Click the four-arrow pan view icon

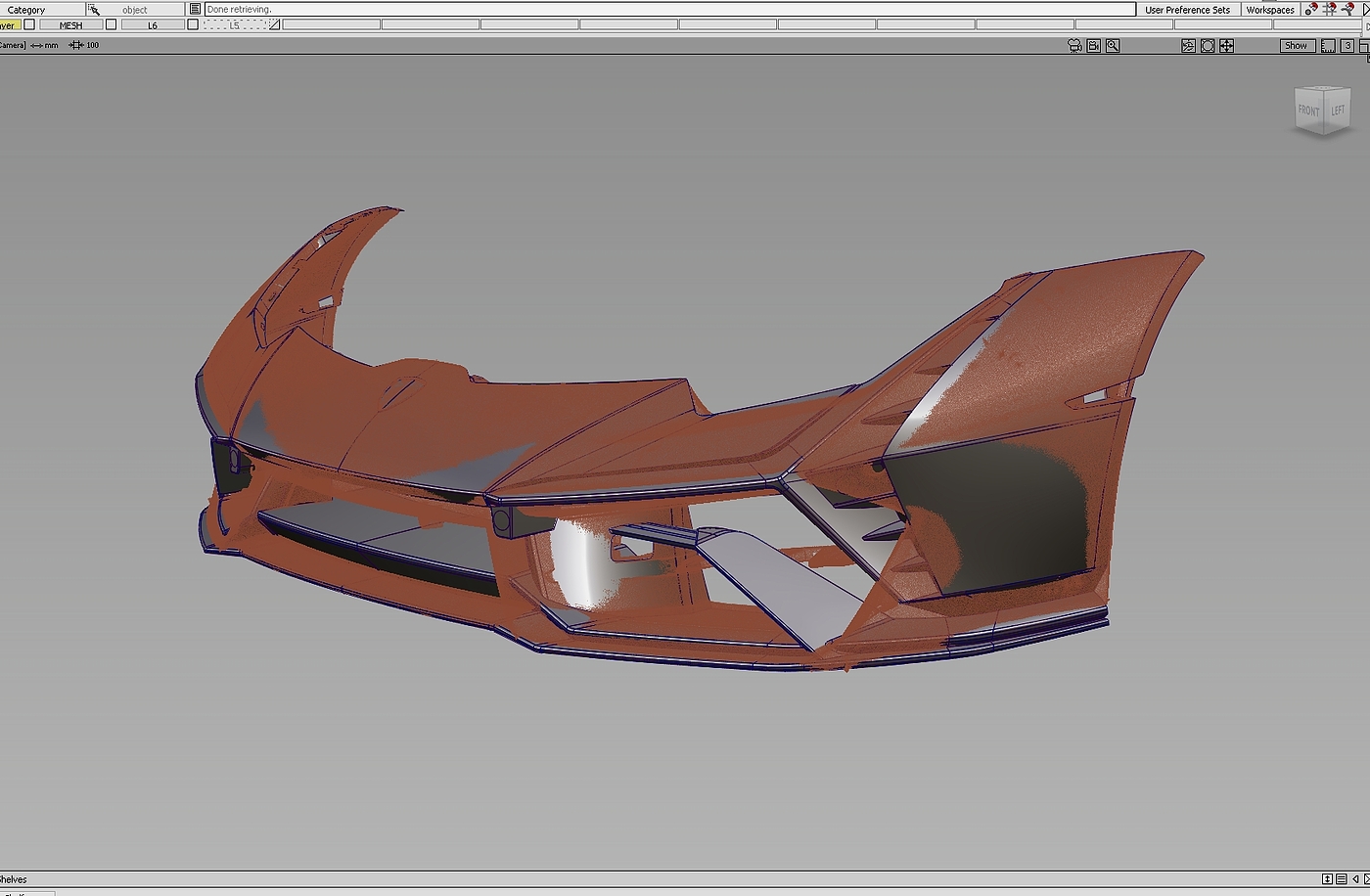[x=1226, y=46]
